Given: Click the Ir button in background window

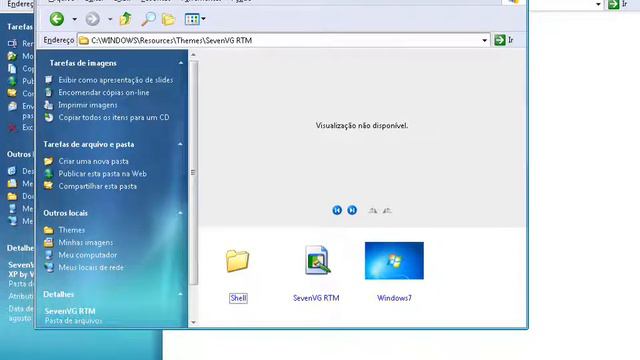Looking at the screenshot, I should [x=618, y=4].
